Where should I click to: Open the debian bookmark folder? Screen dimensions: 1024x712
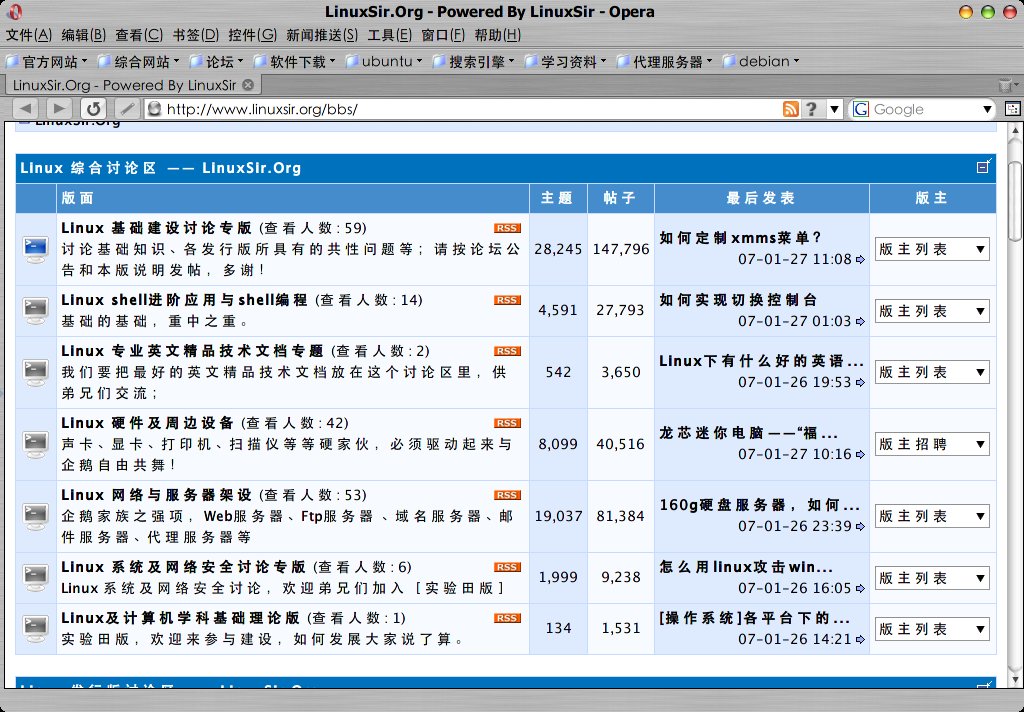[x=761, y=61]
